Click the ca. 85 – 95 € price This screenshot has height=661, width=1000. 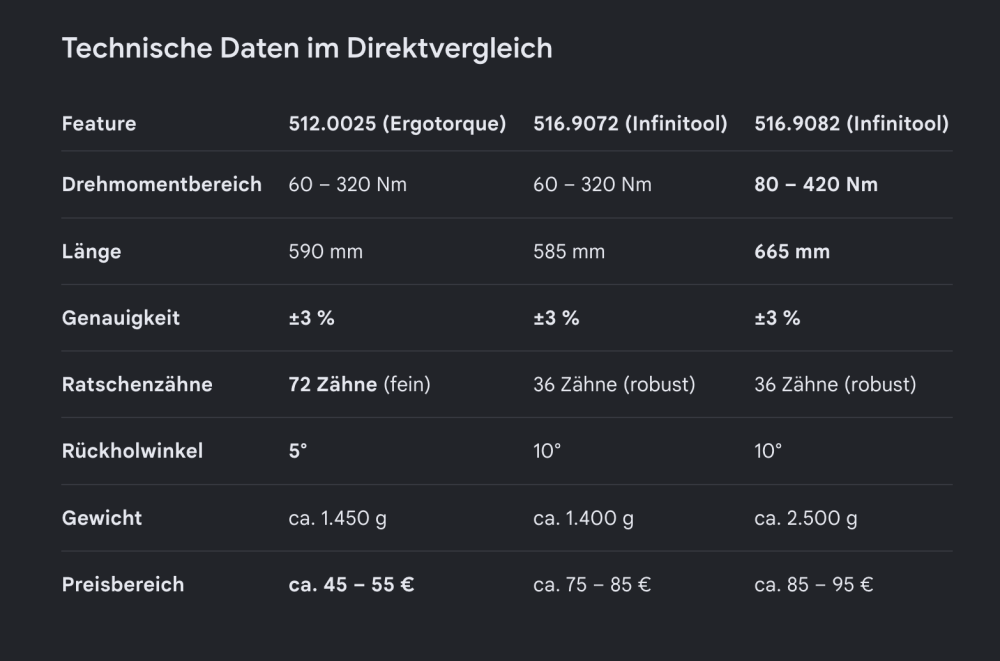tap(813, 584)
